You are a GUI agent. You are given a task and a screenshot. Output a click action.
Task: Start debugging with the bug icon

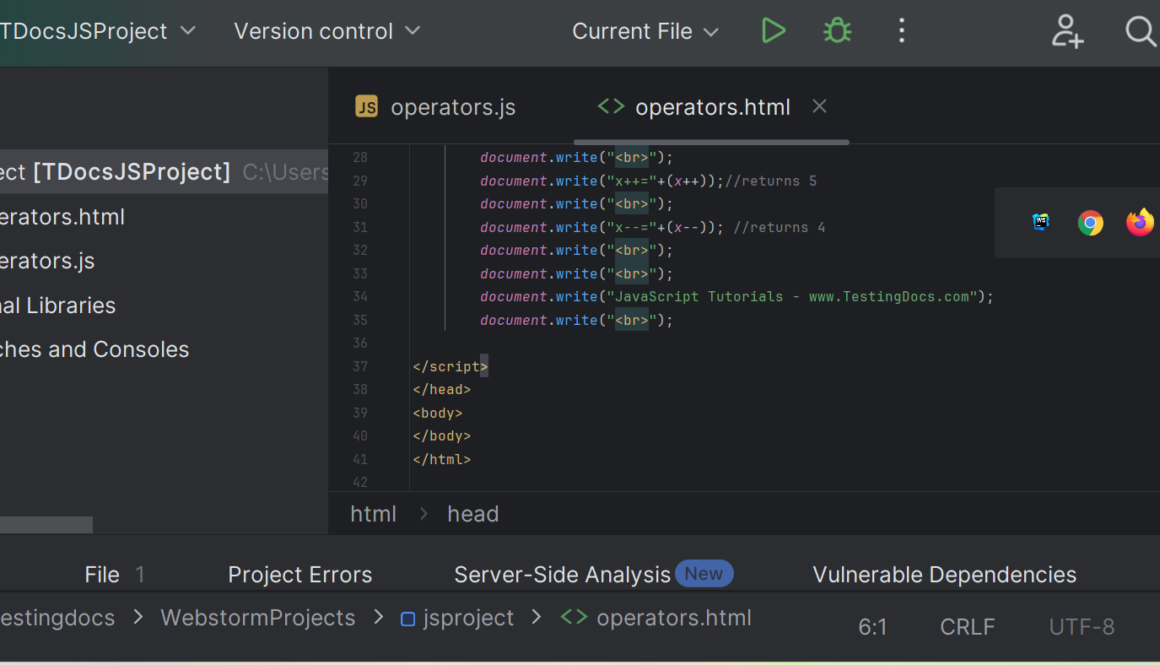[x=837, y=31]
